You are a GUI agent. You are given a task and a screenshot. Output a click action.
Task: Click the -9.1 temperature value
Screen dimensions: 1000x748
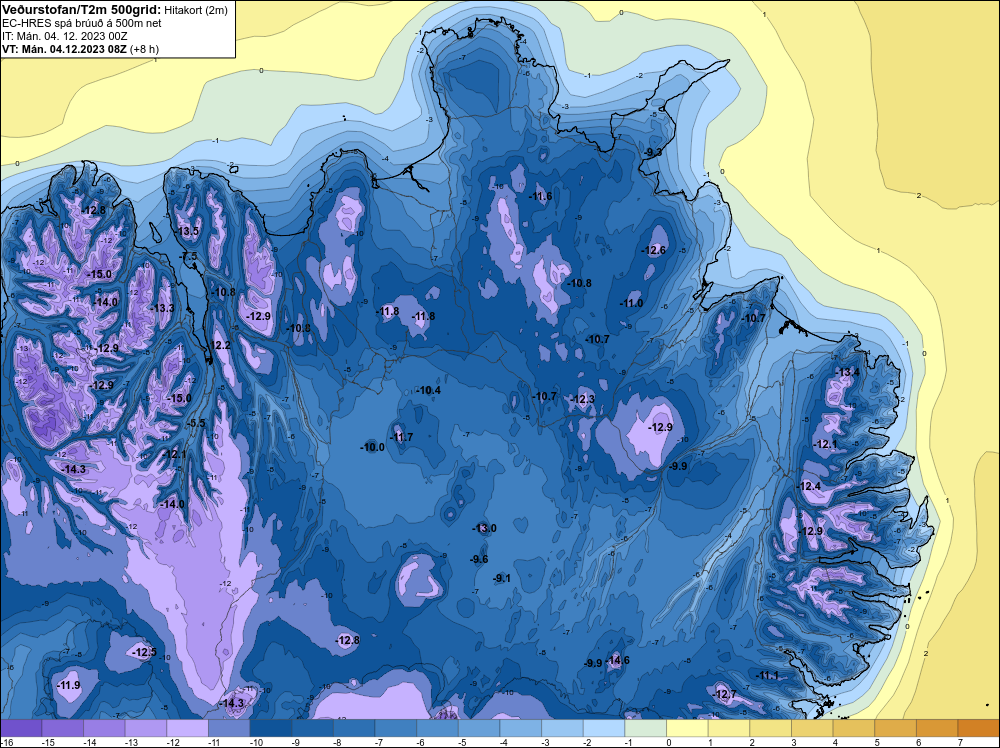[x=503, y=578]
